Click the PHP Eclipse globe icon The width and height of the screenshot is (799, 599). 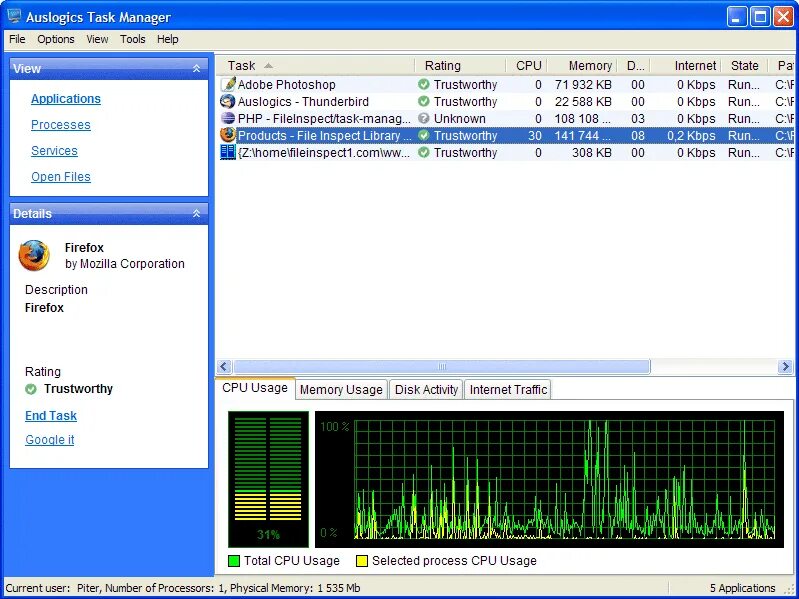tap(228, 118)
